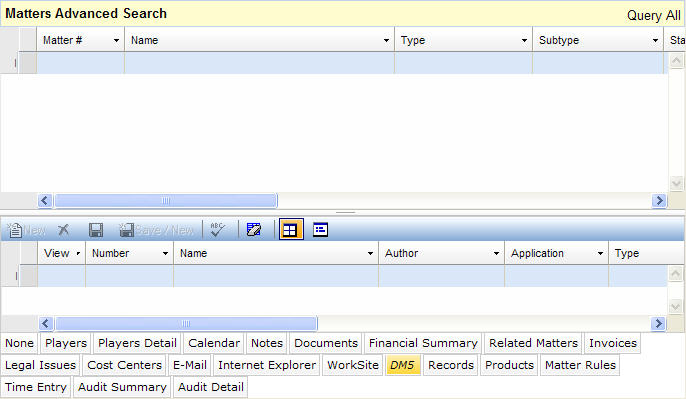
Task: Open the documents Name column dropdown
Action: point(370,253)
